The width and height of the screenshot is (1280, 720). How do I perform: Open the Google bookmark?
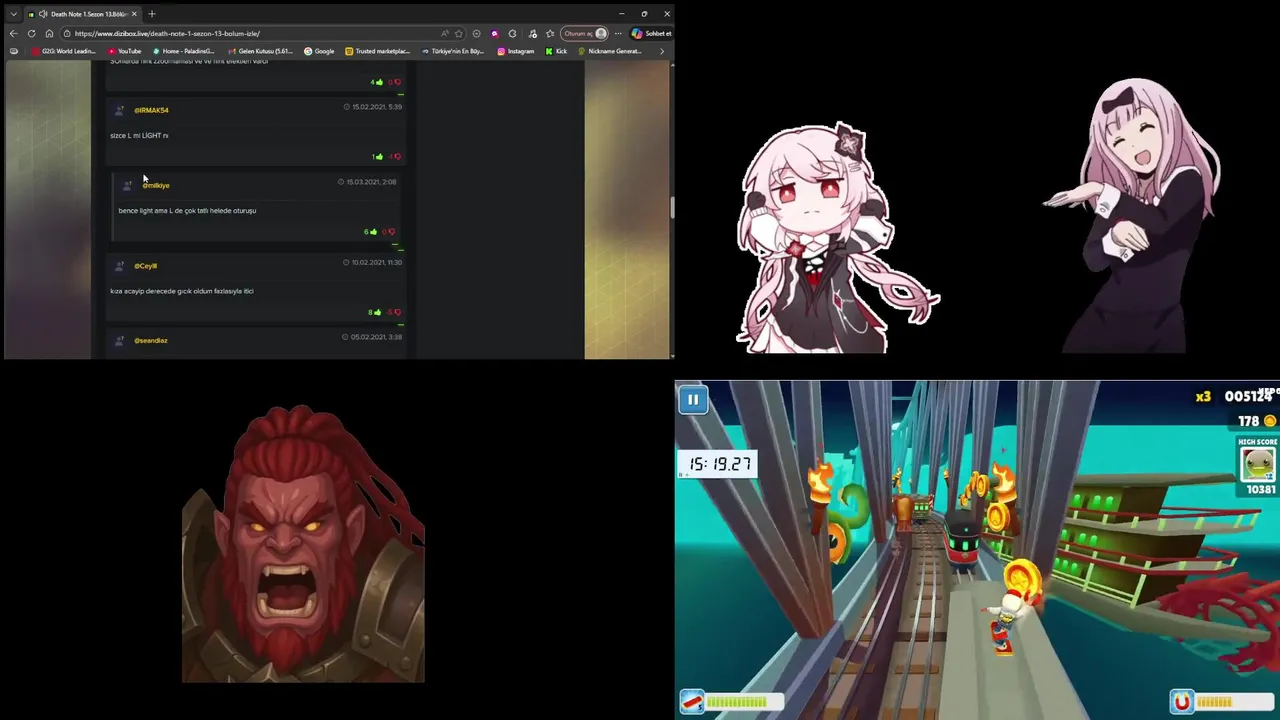point(319,51)
